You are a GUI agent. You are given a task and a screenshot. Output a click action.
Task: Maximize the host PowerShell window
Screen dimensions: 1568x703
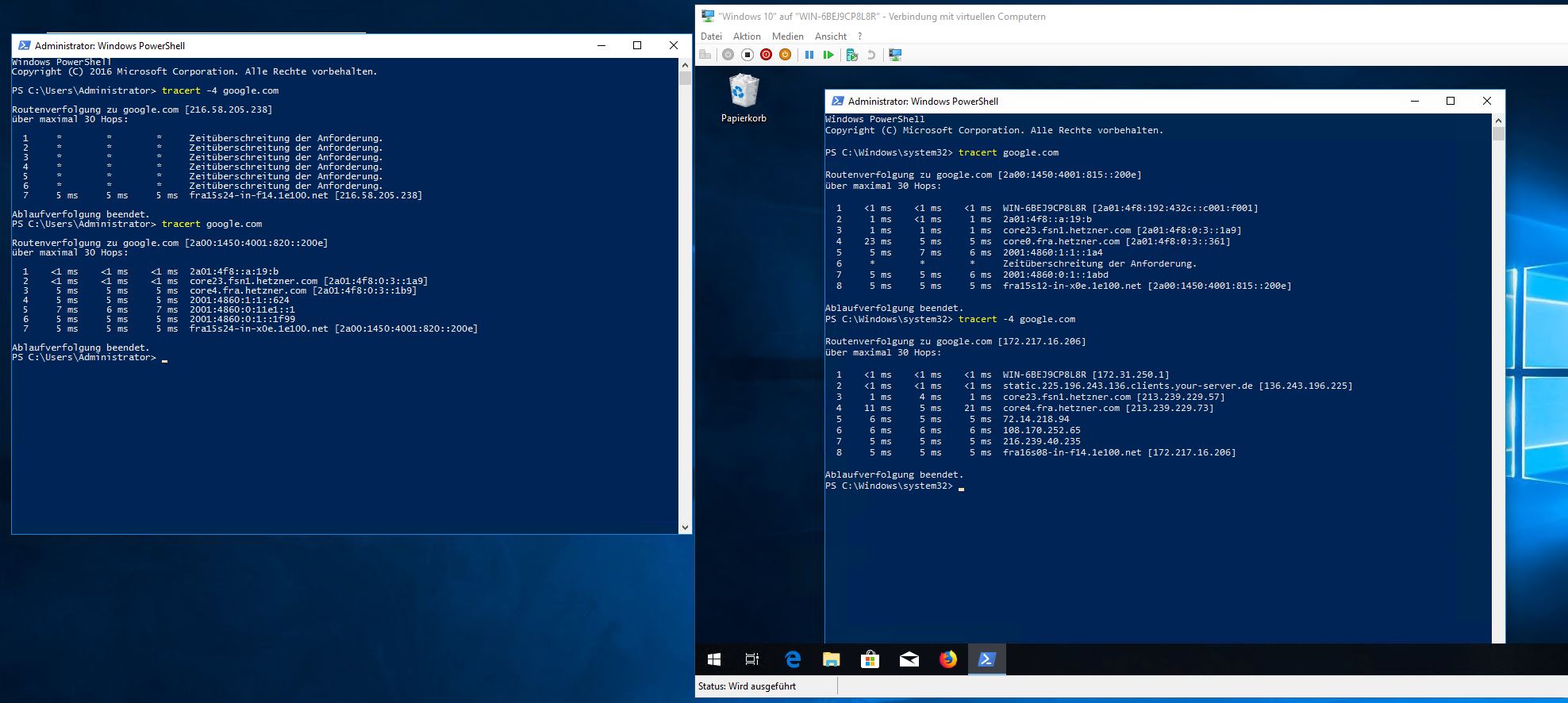point(637,45)
